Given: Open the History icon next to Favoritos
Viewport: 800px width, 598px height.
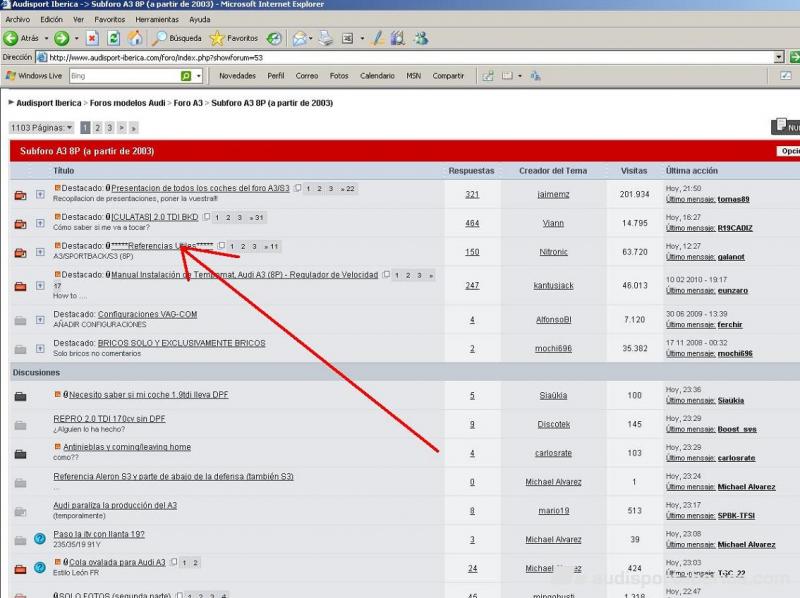Looking at the screenshot, I should tap(274, 38).
